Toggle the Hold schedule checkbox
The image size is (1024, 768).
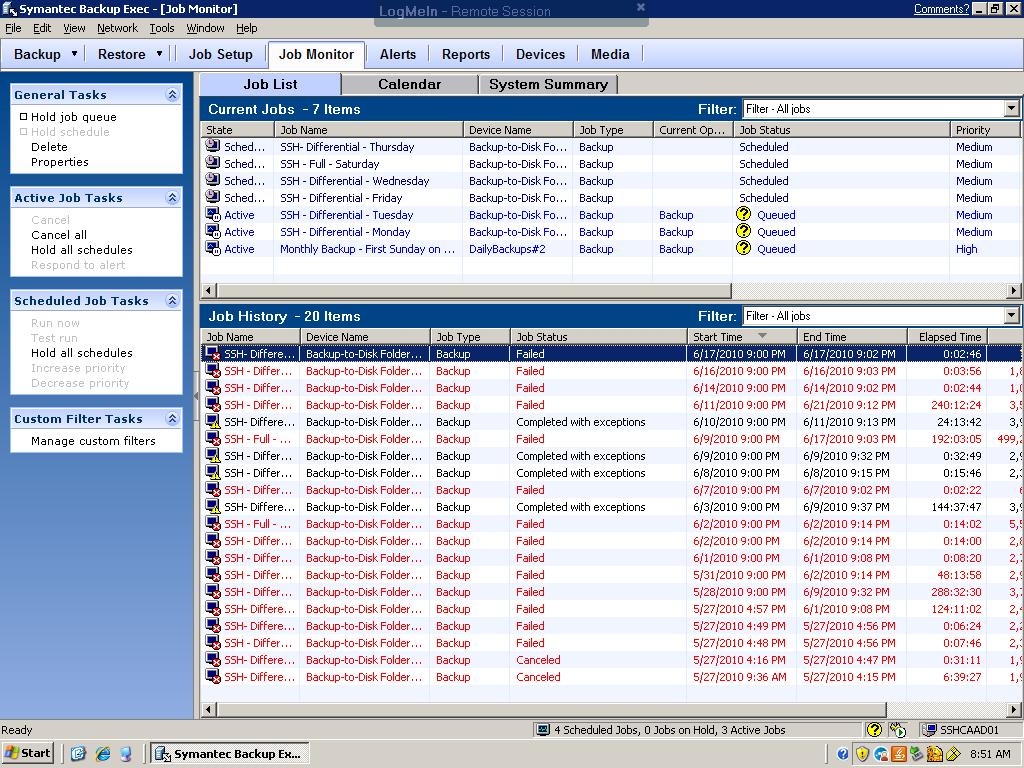coord(24,132)
